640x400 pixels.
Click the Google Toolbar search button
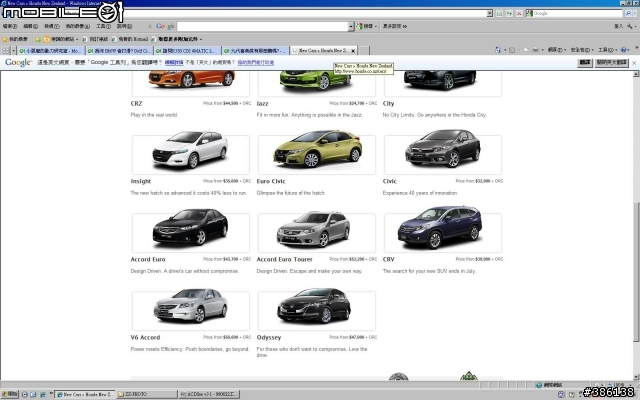(366, 26)
